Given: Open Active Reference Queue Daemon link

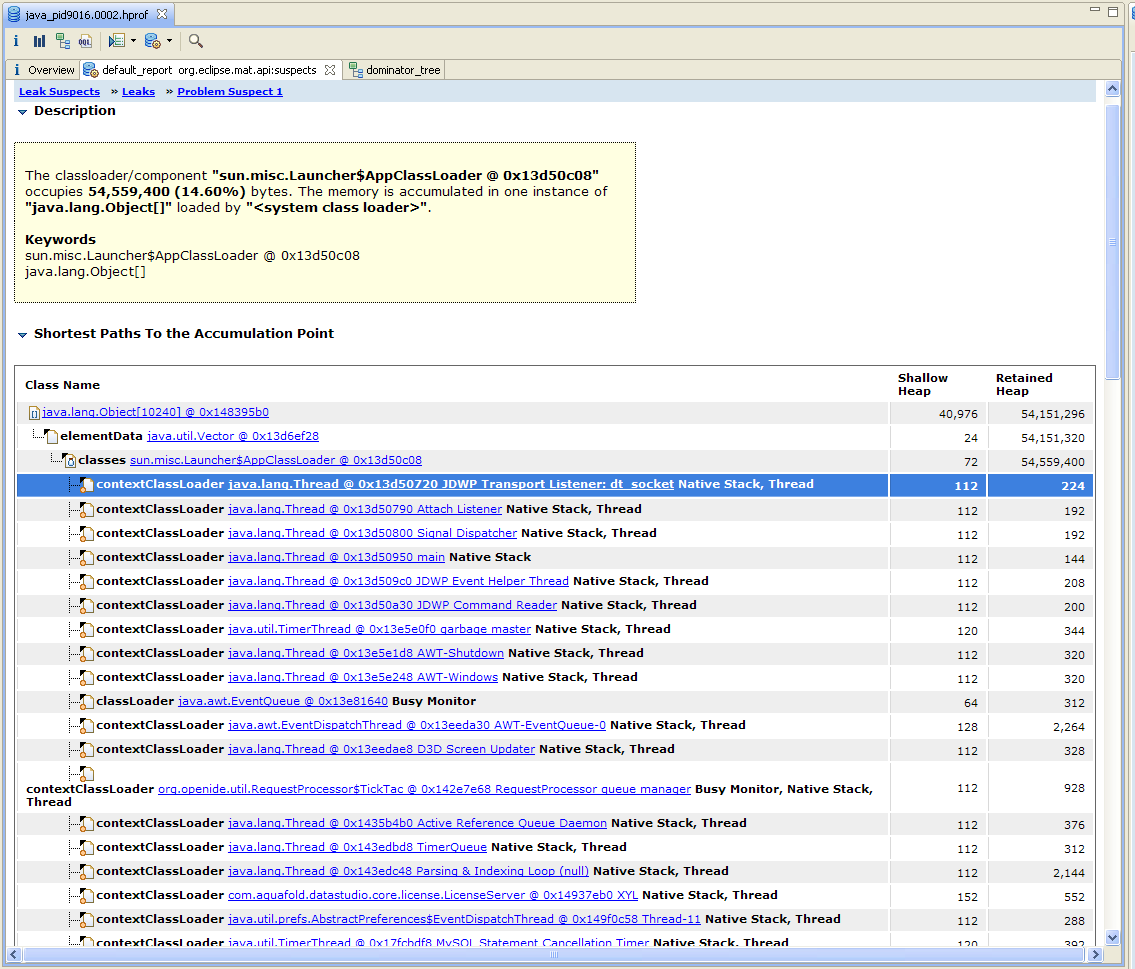Looking at the screenshot, I should tap(417, 824).
